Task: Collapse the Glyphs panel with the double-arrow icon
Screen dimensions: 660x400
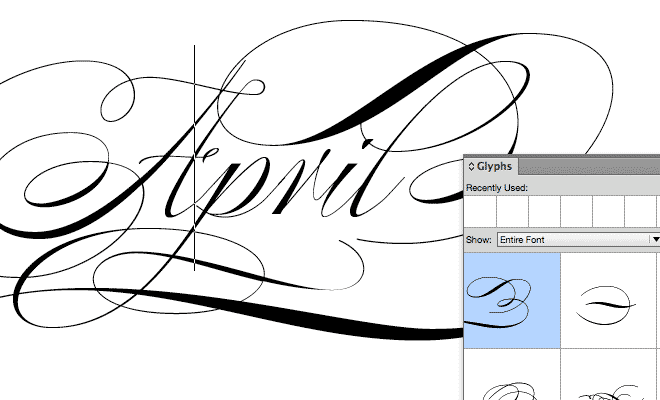Action: 471,167
